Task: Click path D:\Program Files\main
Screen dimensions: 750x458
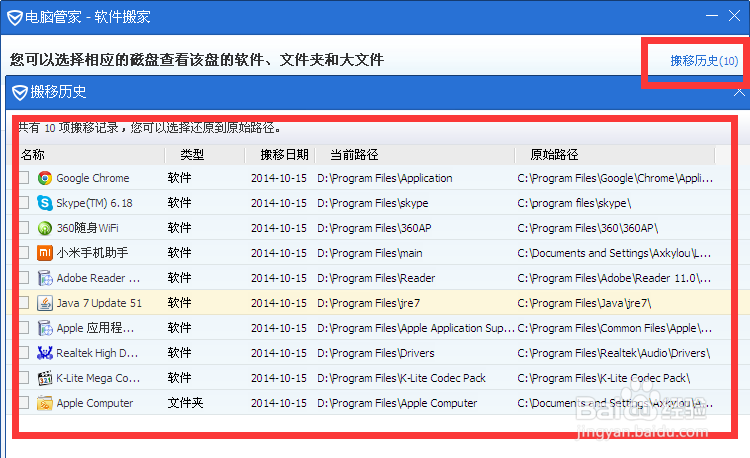Action: [x=370, y=253]
